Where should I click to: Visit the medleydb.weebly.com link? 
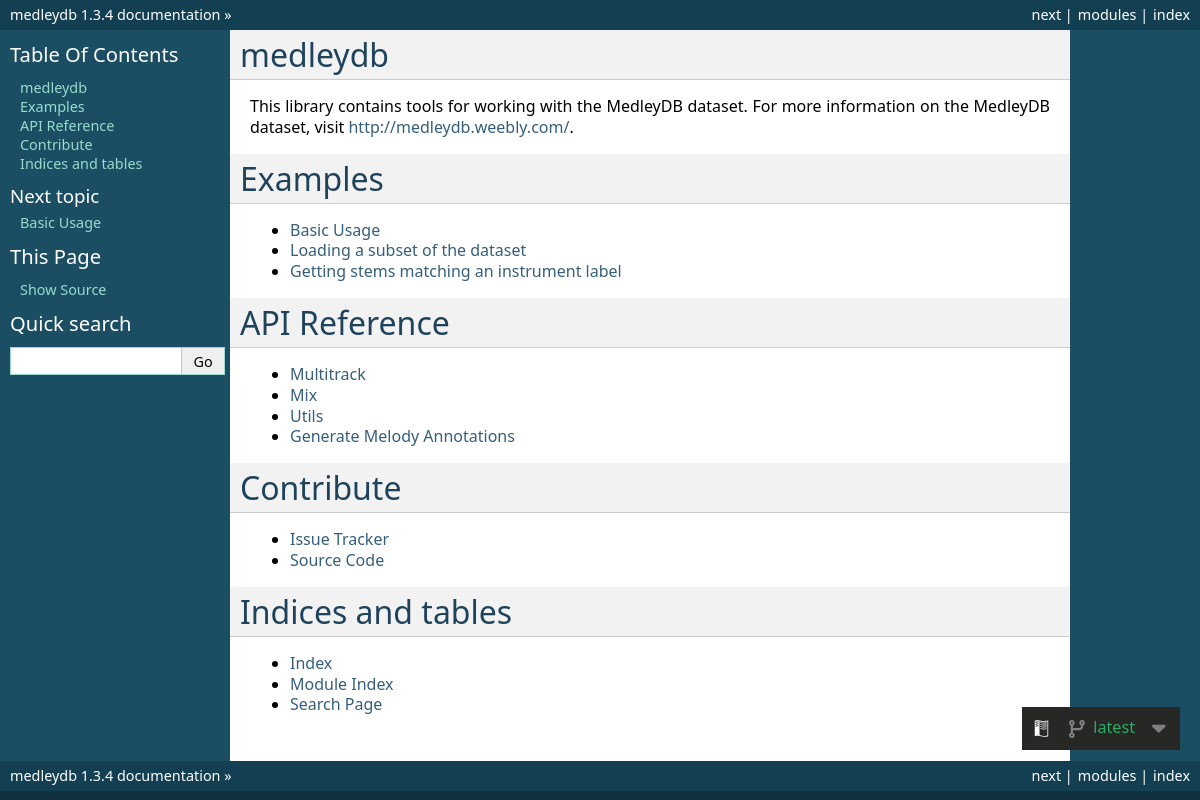[458, 127]
